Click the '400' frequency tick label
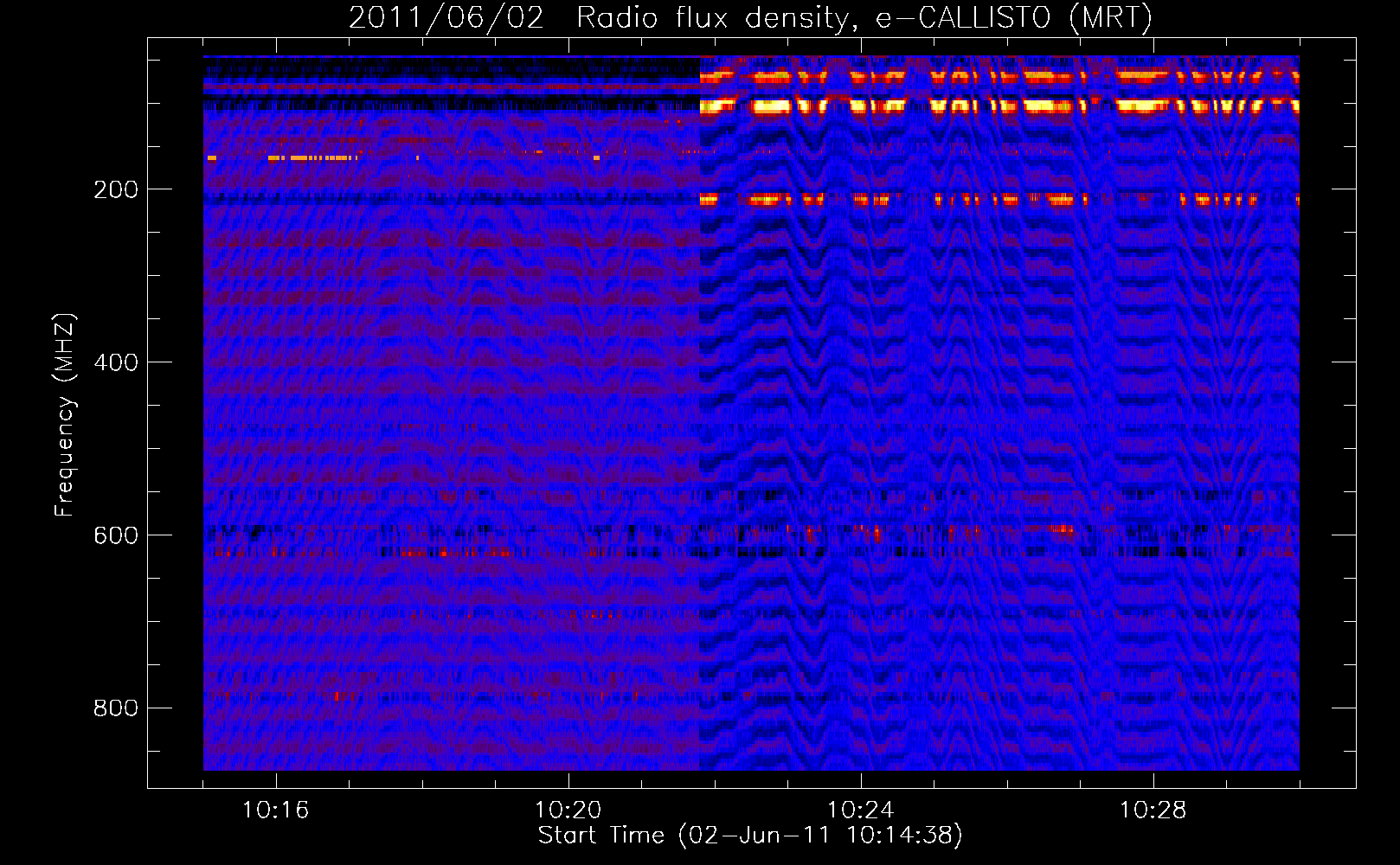The height and width of the screenshot is (865, 1400). [x=116, y=362]
